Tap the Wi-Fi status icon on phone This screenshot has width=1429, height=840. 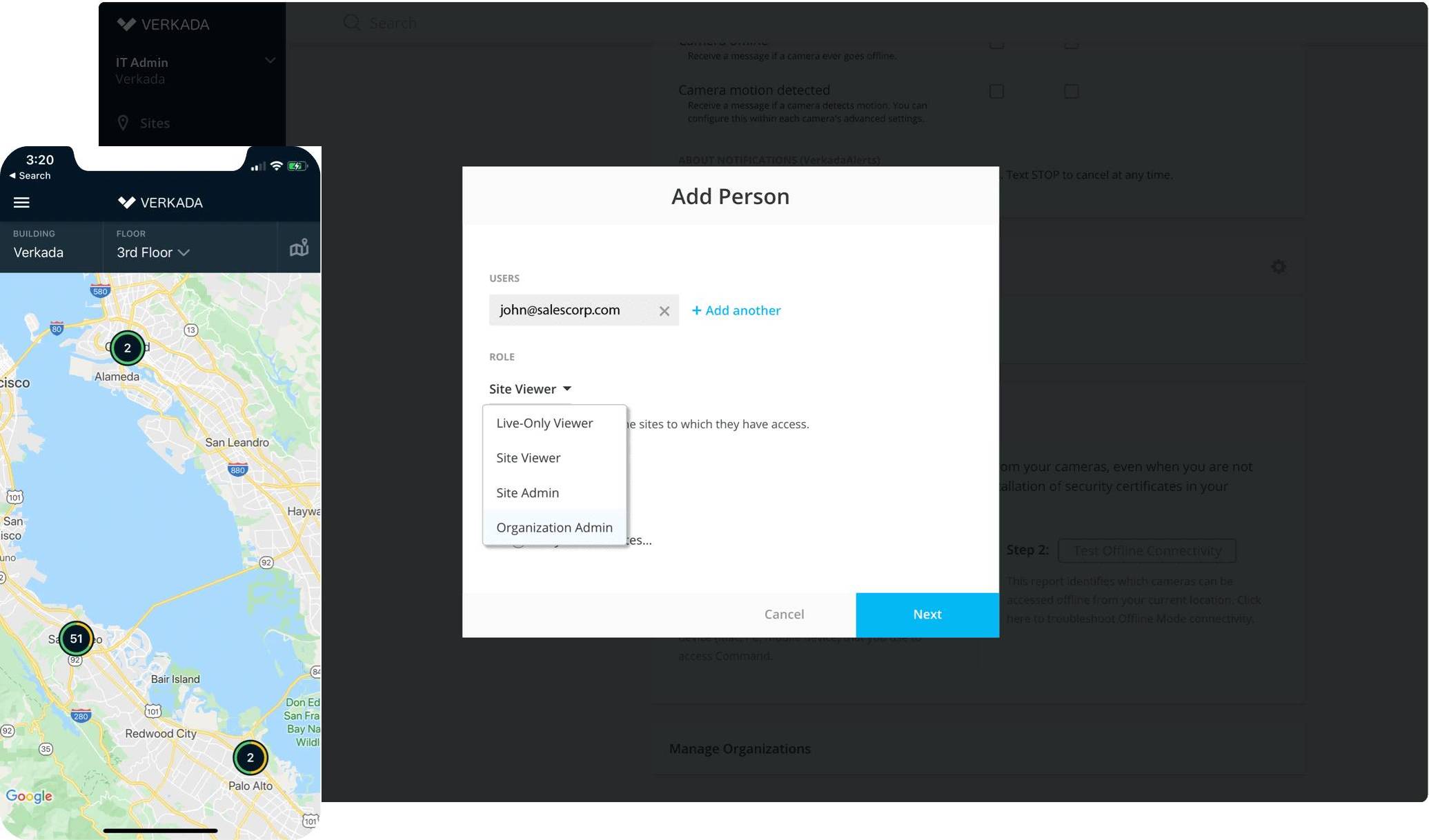click(277, 166)
